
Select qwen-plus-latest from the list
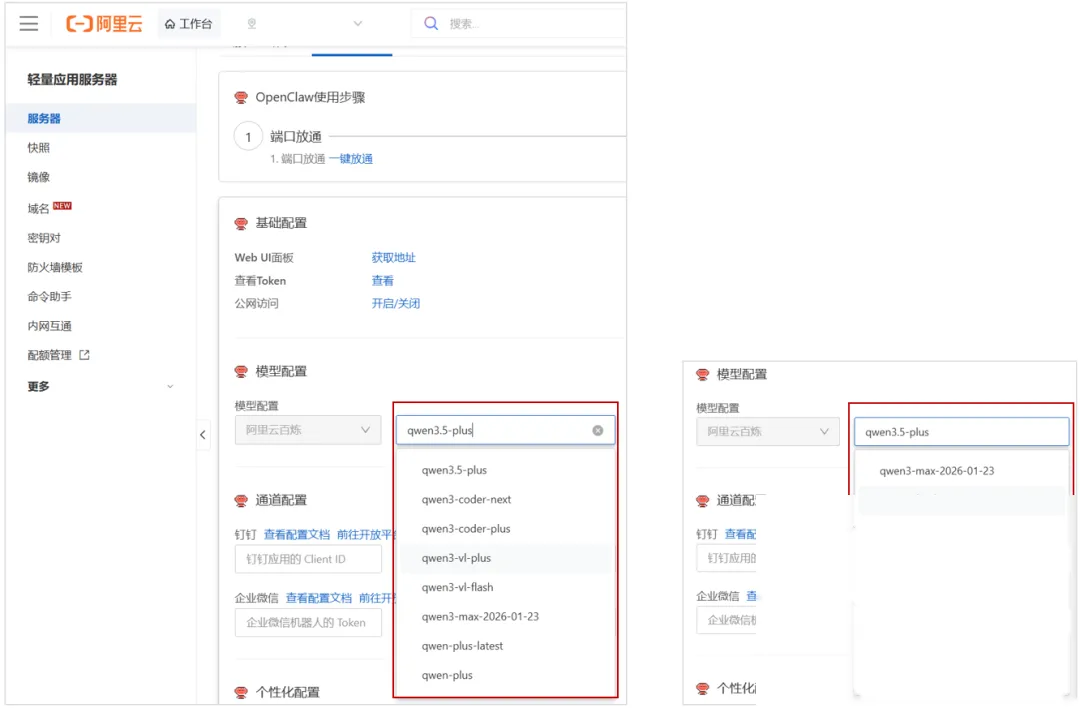click(x=506, y=646)
